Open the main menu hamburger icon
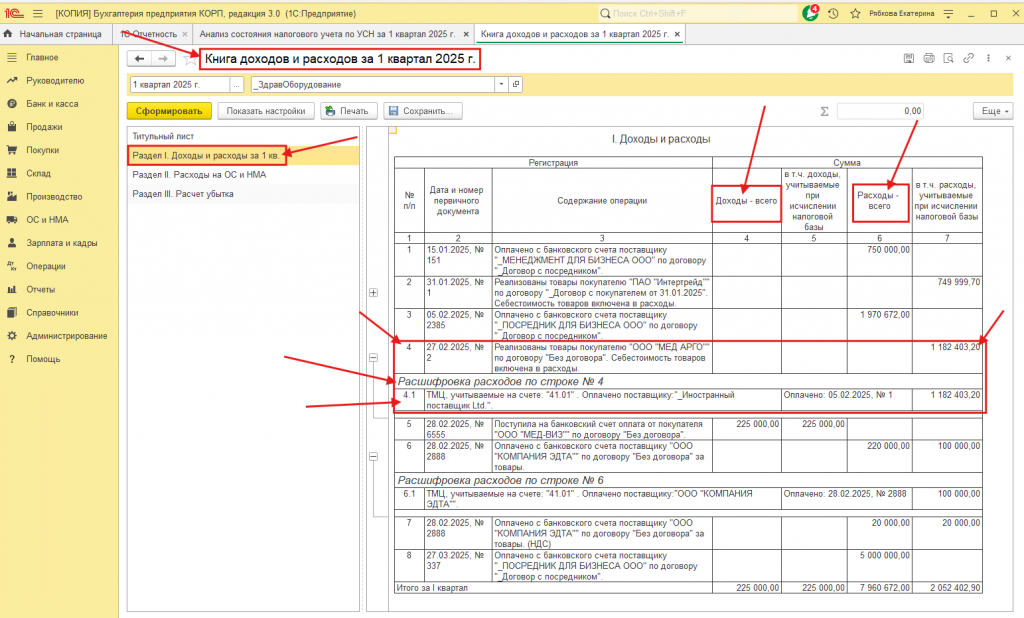Screen dimensions: 1024x618 click(x=37, y=13)
